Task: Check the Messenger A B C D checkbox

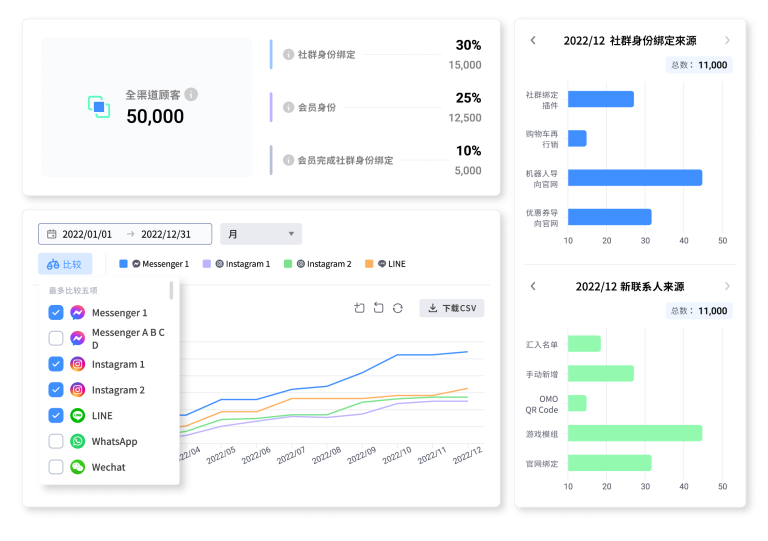Action: tap(56, 338)
